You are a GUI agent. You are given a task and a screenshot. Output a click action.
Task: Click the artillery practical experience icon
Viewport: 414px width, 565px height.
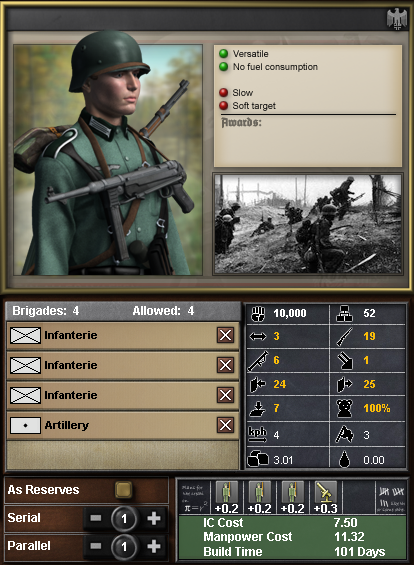(326, 492)
